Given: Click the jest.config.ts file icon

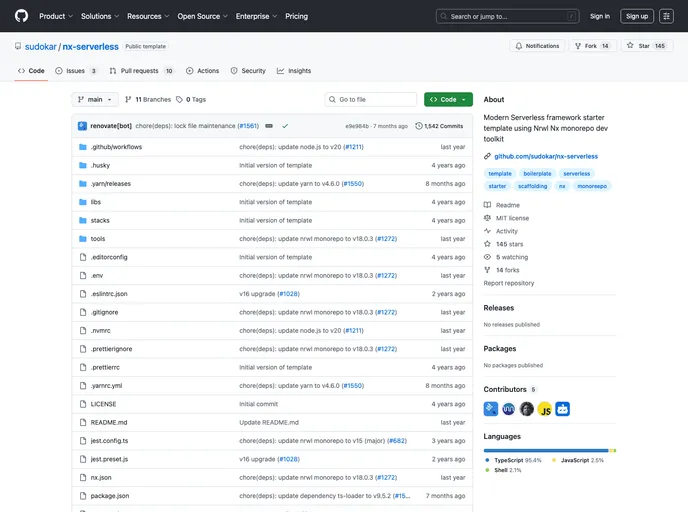Looking at the screenshot, I should pos(82,441).
